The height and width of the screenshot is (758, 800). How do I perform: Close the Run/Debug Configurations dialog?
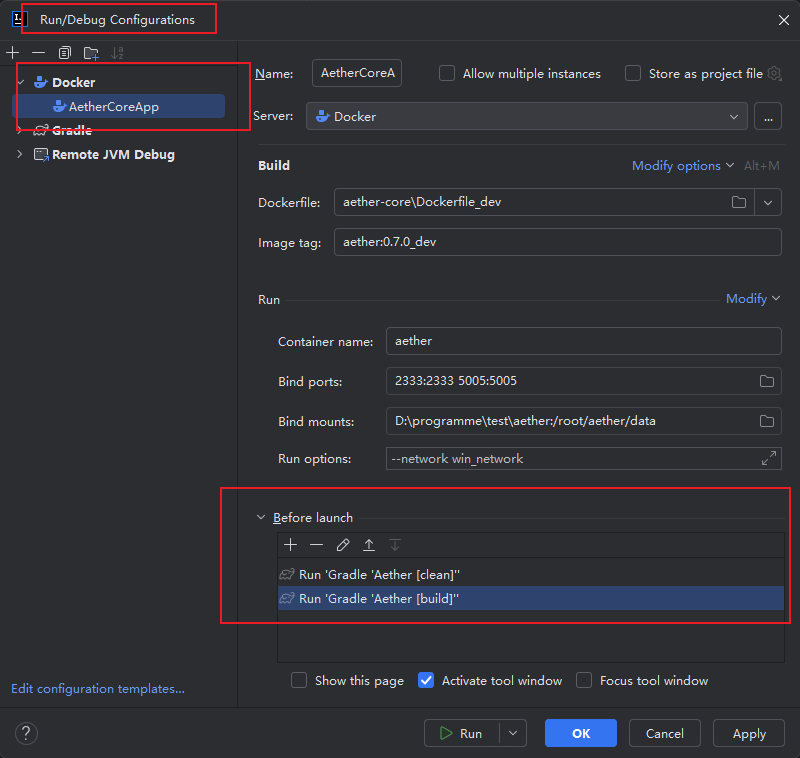tap(784, 20)
